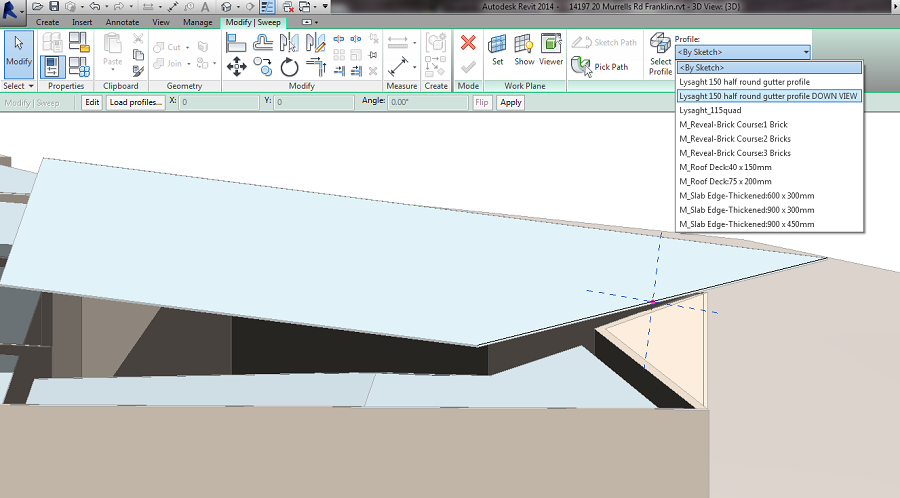Select the Offset tool icon
Viewport: 900px width, 498px height.
(263, 42)
